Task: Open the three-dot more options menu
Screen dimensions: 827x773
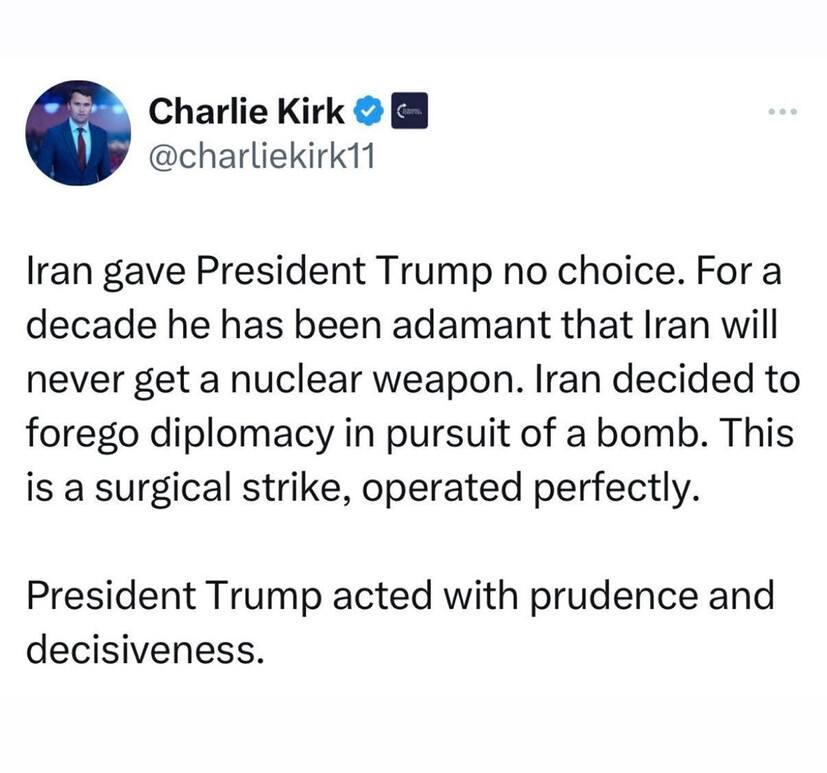Action: click(x=783, y=111)
